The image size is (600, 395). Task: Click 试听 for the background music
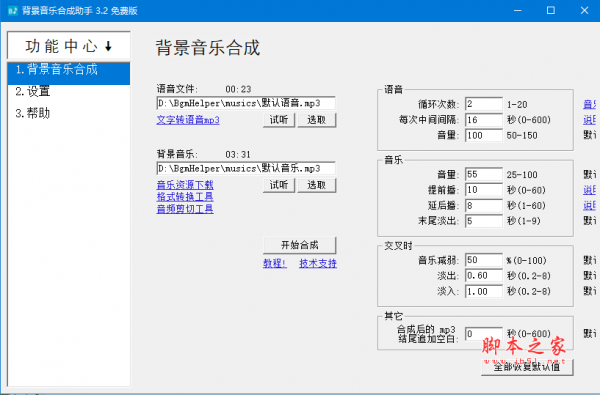[279, 185]
